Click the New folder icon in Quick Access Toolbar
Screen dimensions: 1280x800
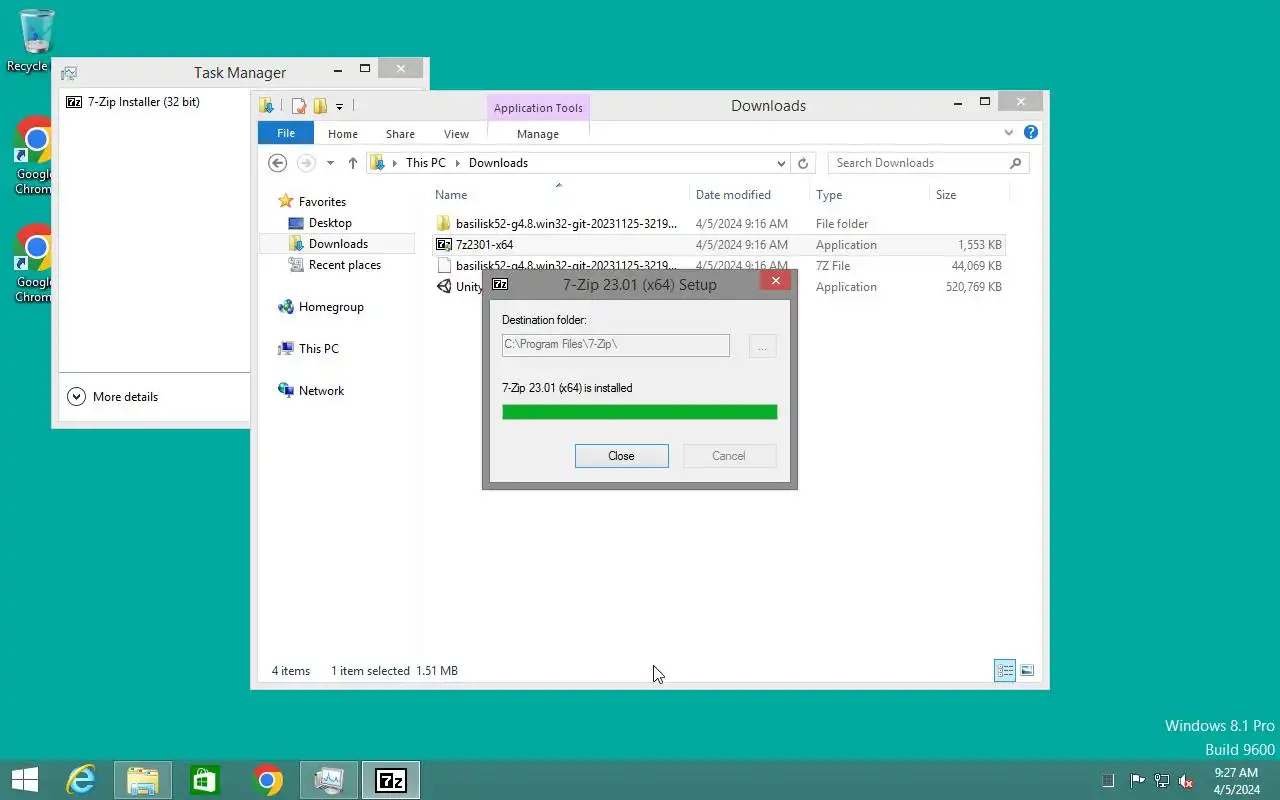pyautogui.click(x=320, y=106)
